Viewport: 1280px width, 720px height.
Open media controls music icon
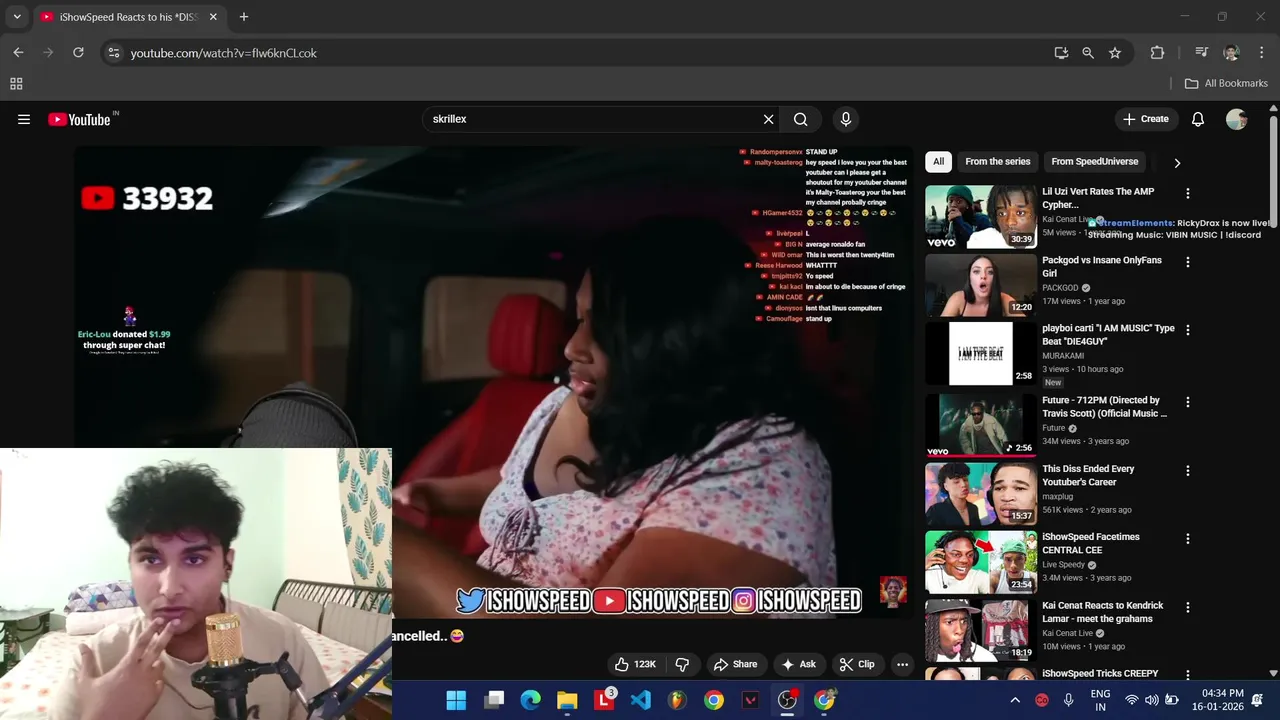coord(1202,53)
